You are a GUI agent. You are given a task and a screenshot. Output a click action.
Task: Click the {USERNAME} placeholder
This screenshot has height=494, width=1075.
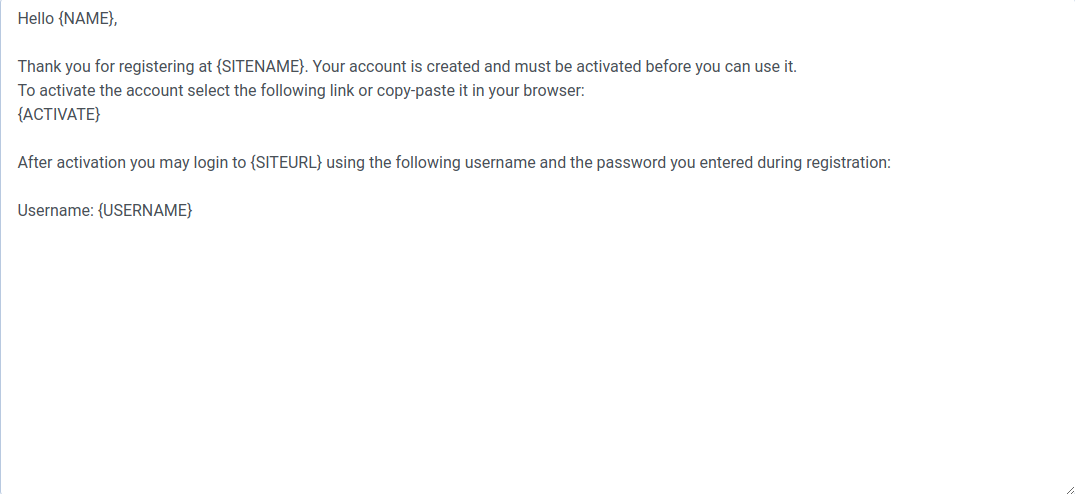[x=145, y=211]
